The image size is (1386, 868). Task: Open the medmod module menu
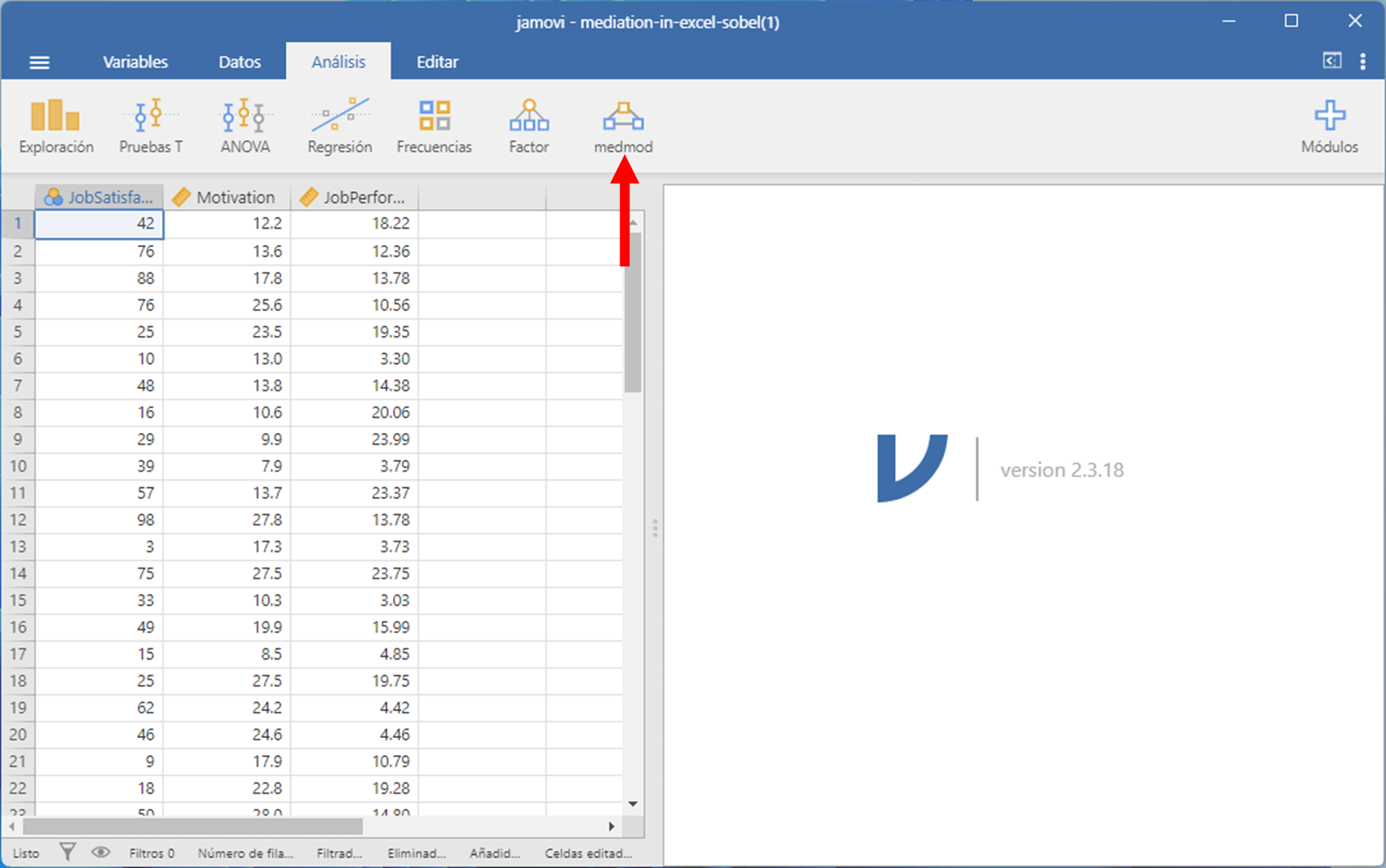coord(623,126)
